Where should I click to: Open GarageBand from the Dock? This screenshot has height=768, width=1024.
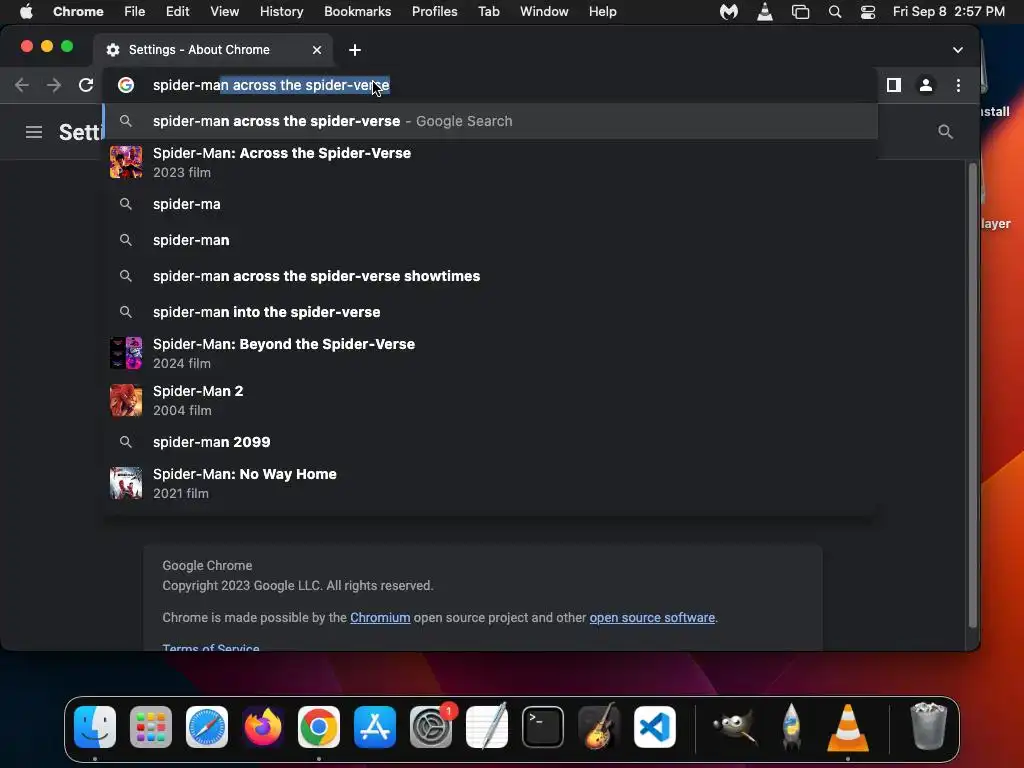[599, 727]
